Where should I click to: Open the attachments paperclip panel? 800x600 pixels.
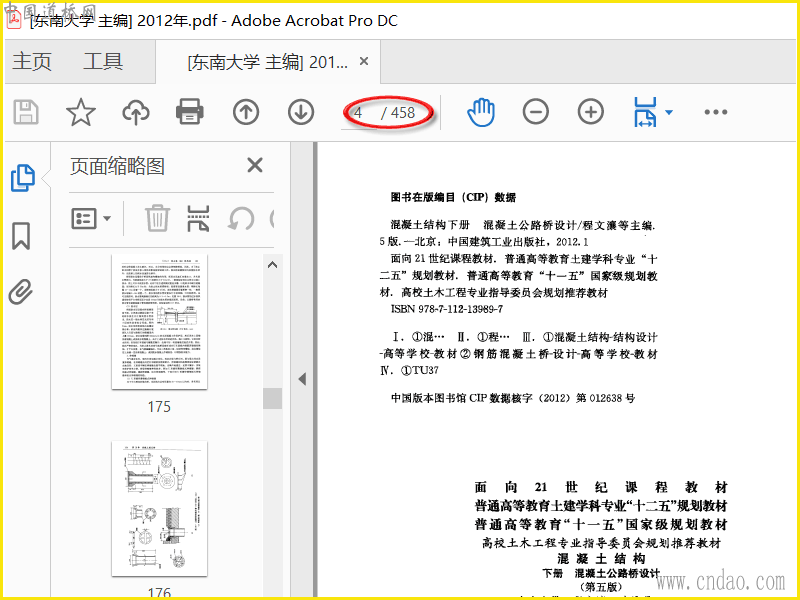click(x=21, y=292)
